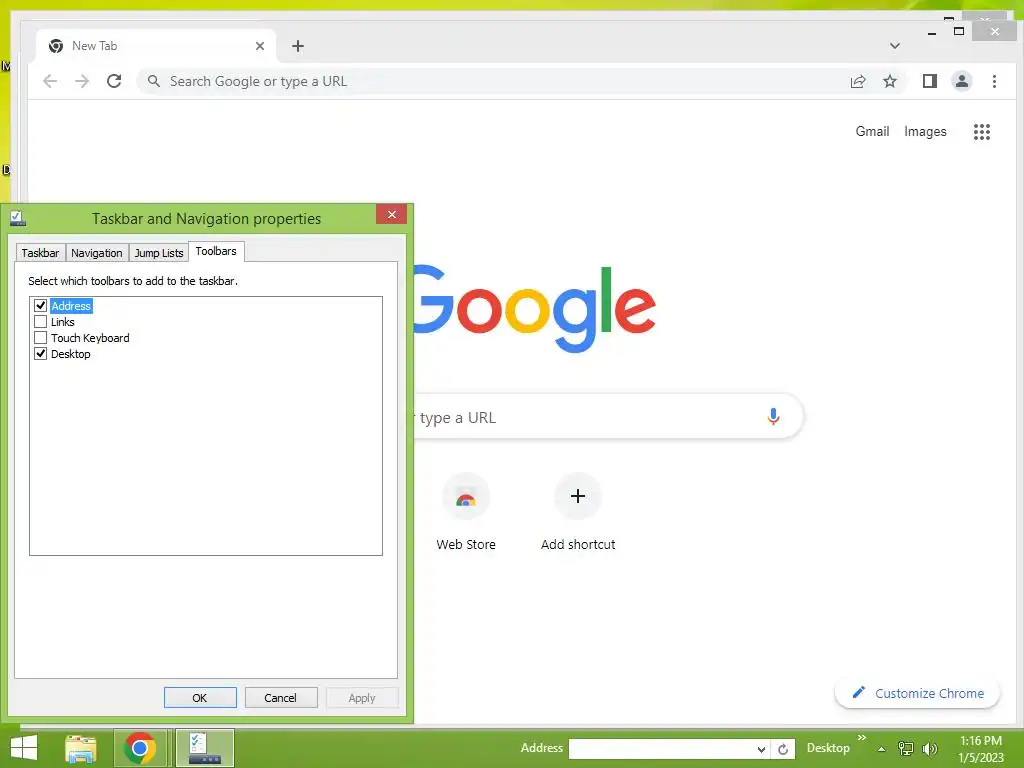This screenshot has height=768, width=1024.
Task: Focus the taskbar Address input field
Action: pos(662,749)
